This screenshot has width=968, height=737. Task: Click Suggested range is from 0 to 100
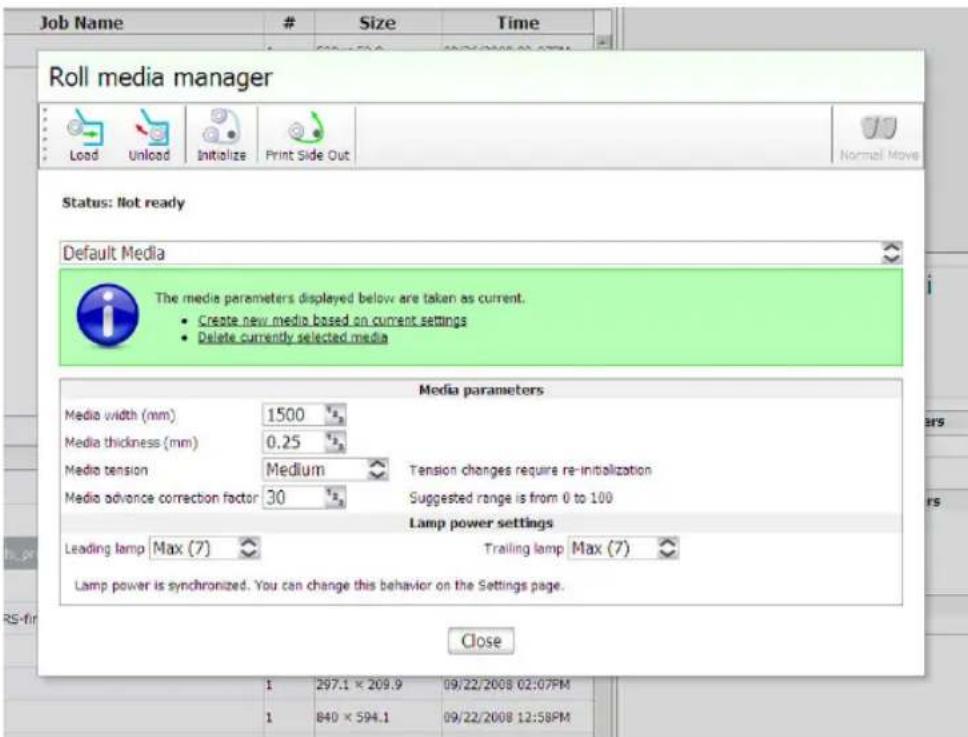pos(511,498)
